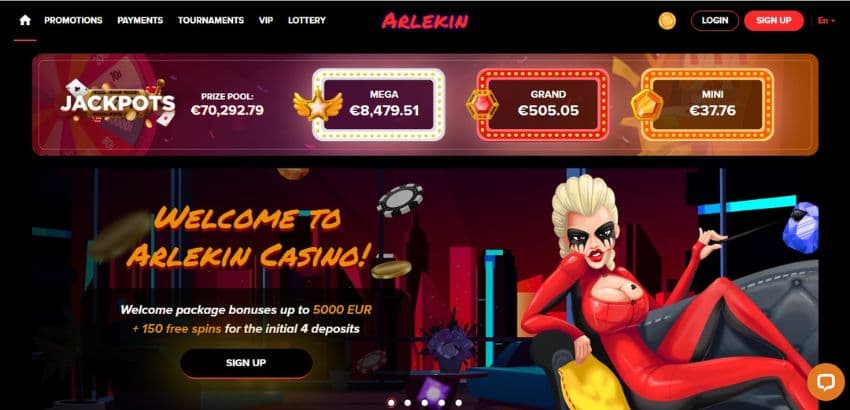The image size is (850, 410).
Task: Click the Arlekin logo in header
Action: click(x=424, y=21)
